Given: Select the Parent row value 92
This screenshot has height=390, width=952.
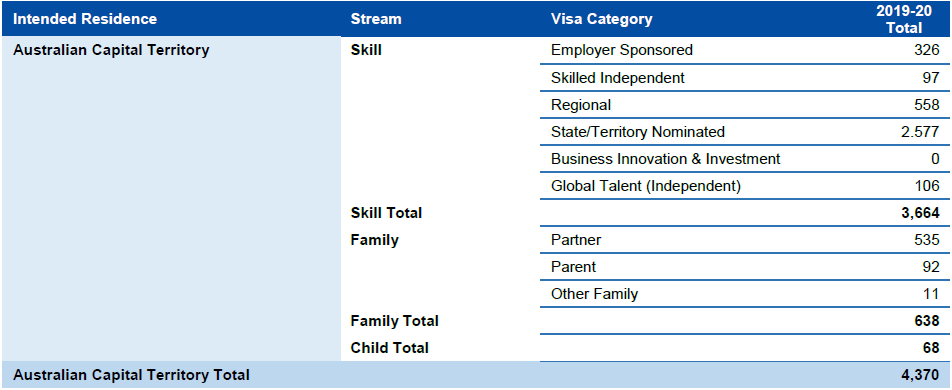Looking at the screenshot, I should pyautogui.click(x=930, y=267).
